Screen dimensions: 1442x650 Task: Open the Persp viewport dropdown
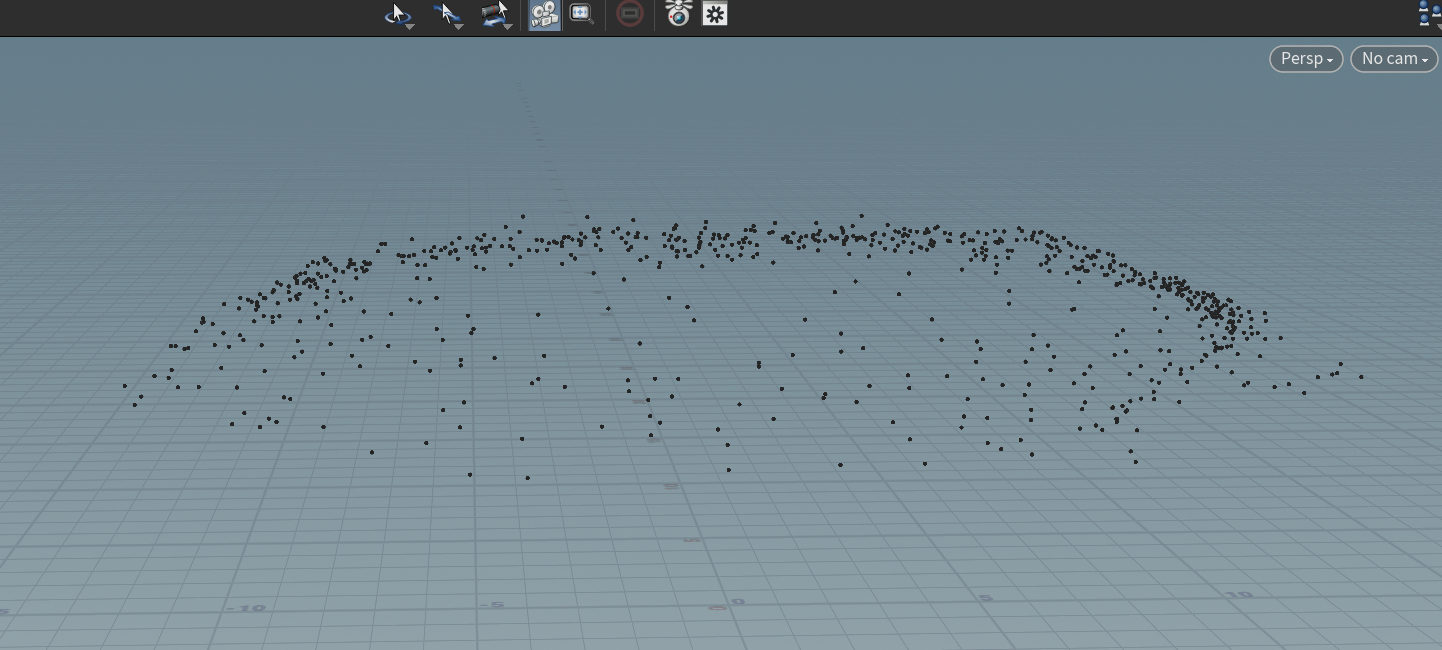pyautogui.click(x=1306, y=59)
